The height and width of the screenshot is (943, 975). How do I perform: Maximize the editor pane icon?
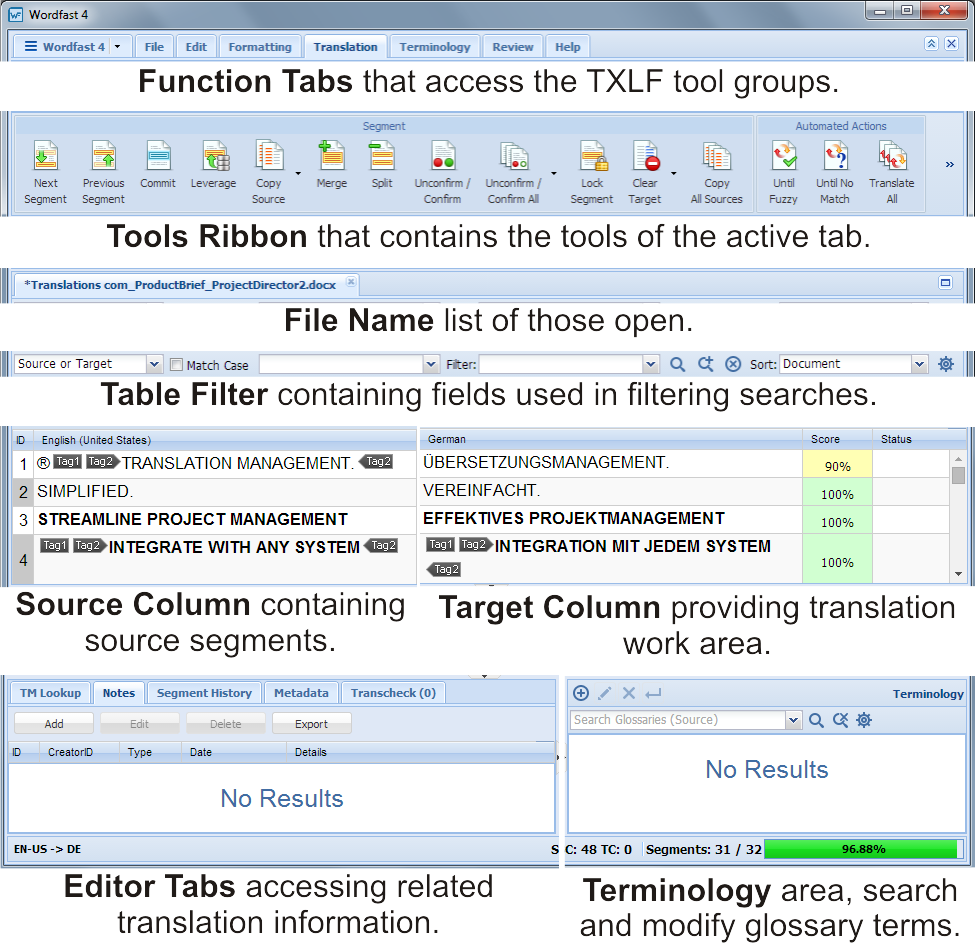tap(945, 283)
